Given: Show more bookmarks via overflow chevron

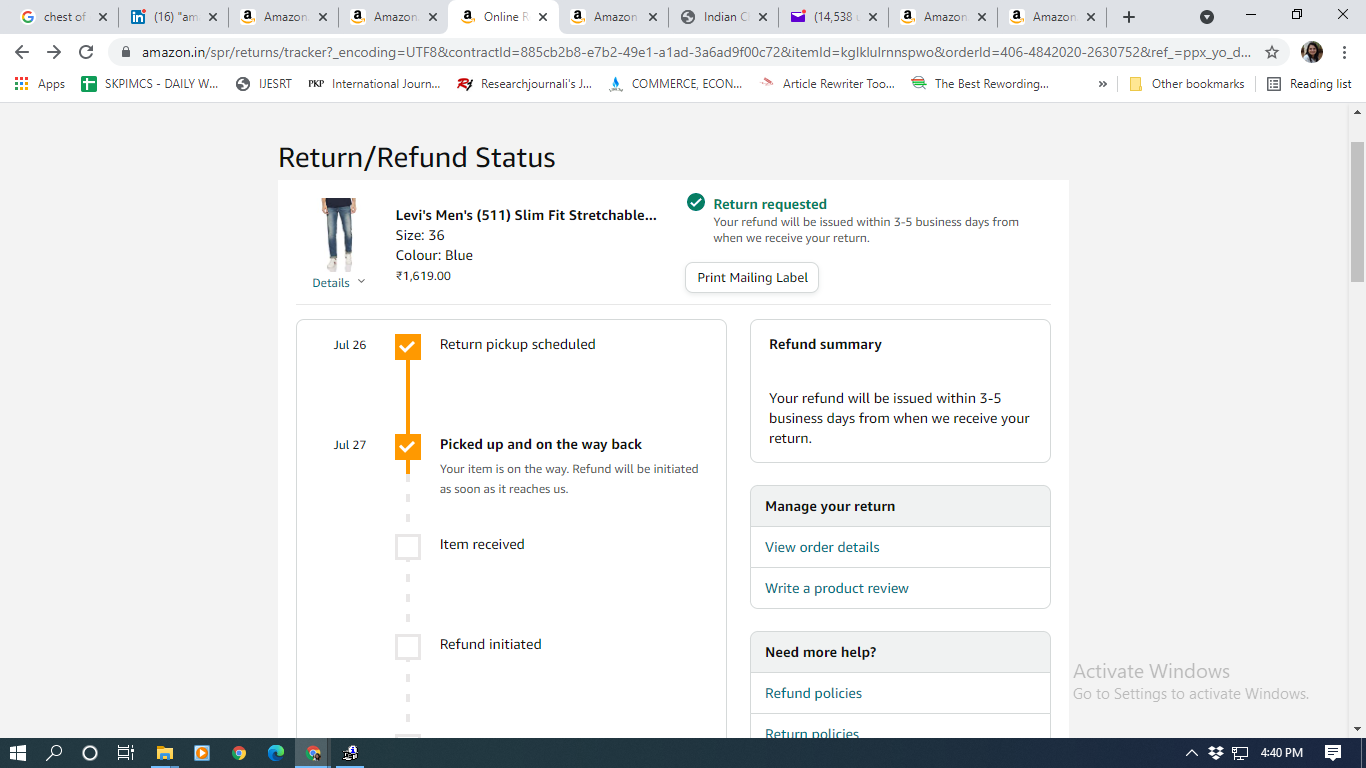Looking at the screenshot, I should (1102, 84).
